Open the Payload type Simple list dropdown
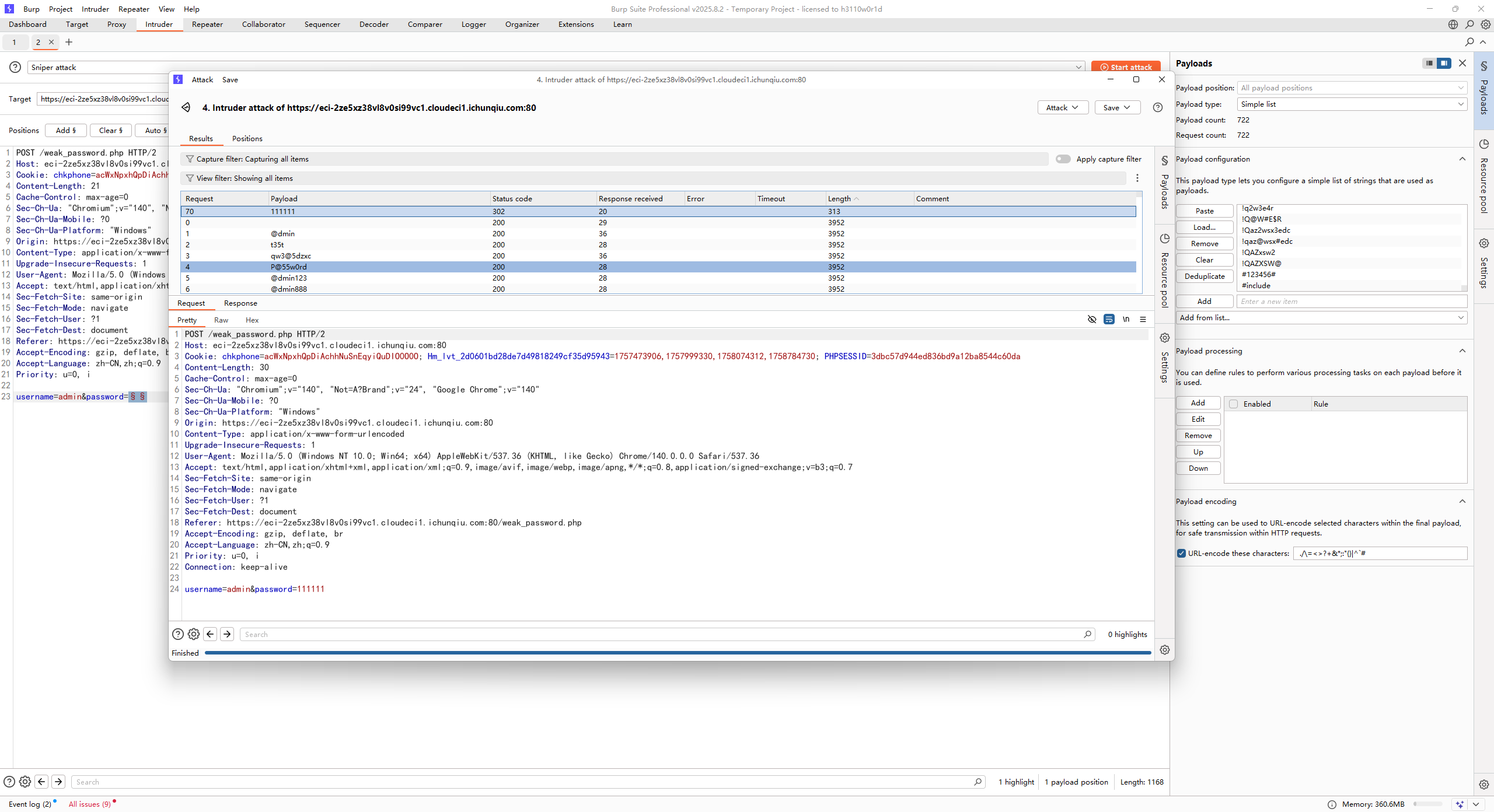Image resolution: width=1494 pixels, height=812 pixels. click(1351, 104)
